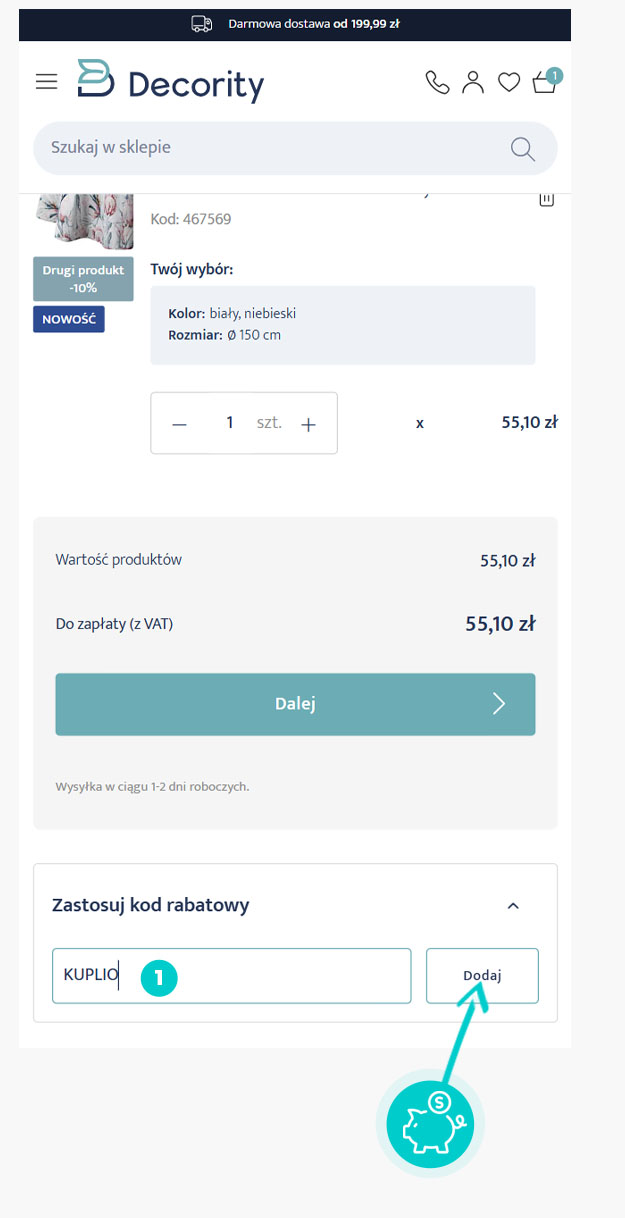Click the Dalej button
Screen dimensions: 625x1218
click(295, 704)
